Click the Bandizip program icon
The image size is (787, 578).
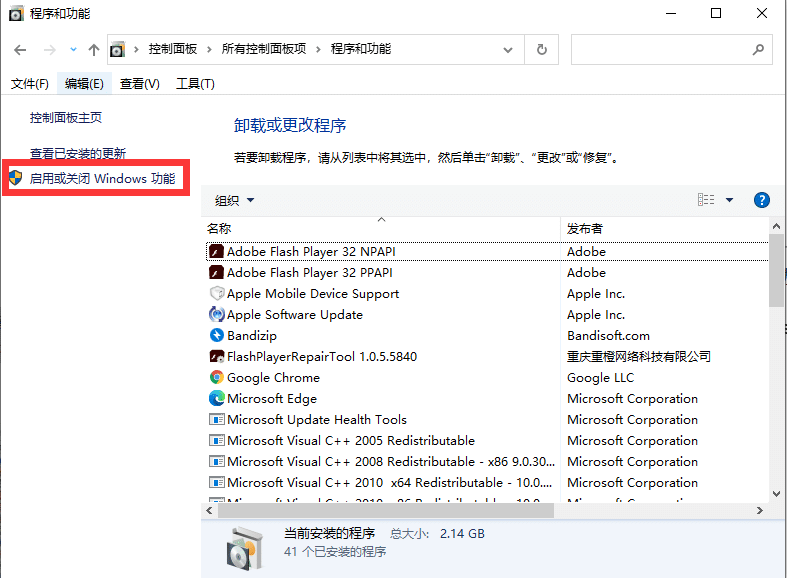216,335
